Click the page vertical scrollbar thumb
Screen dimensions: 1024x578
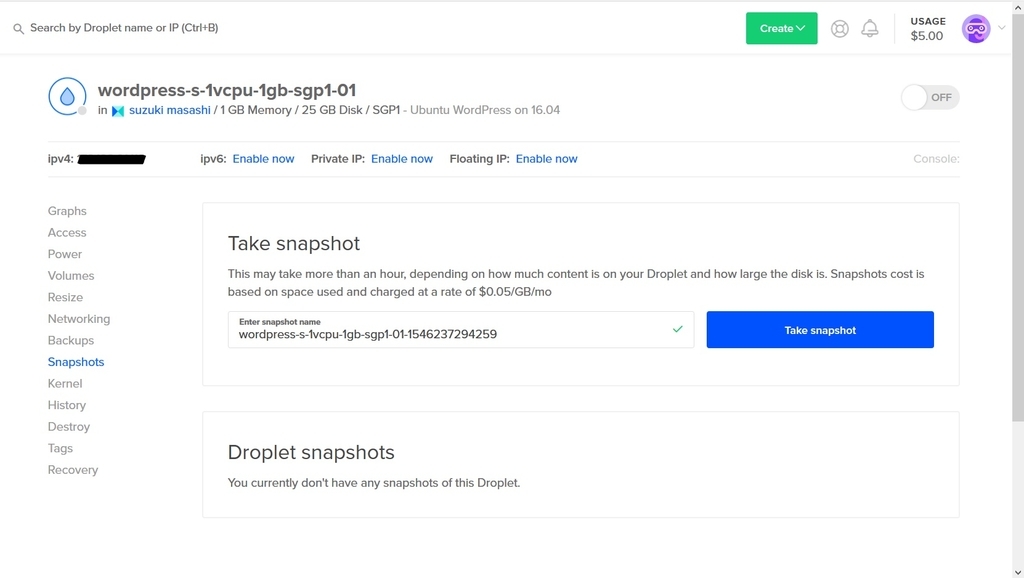(x=1018, y=217)
